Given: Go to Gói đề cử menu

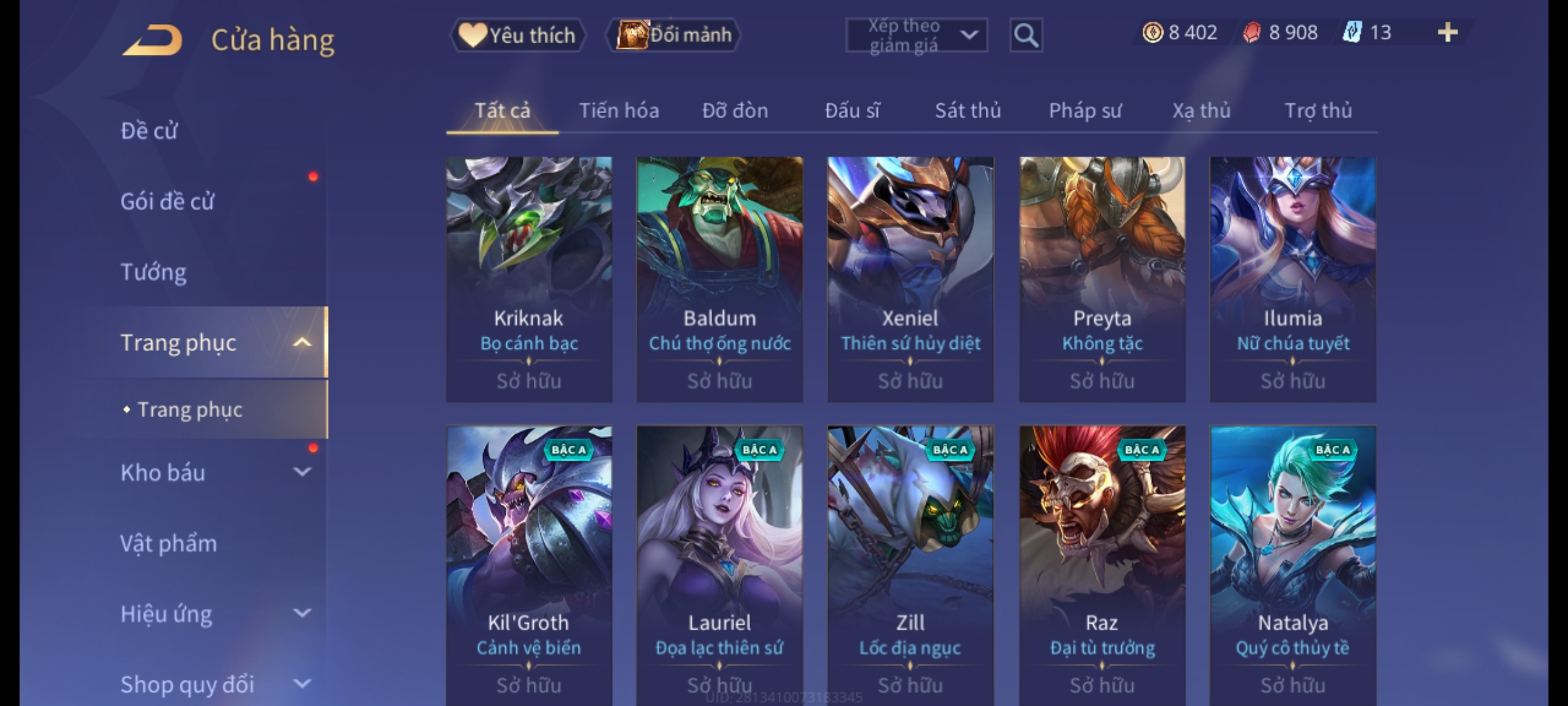Looking at the screenshot, I should tap(167, 201).
